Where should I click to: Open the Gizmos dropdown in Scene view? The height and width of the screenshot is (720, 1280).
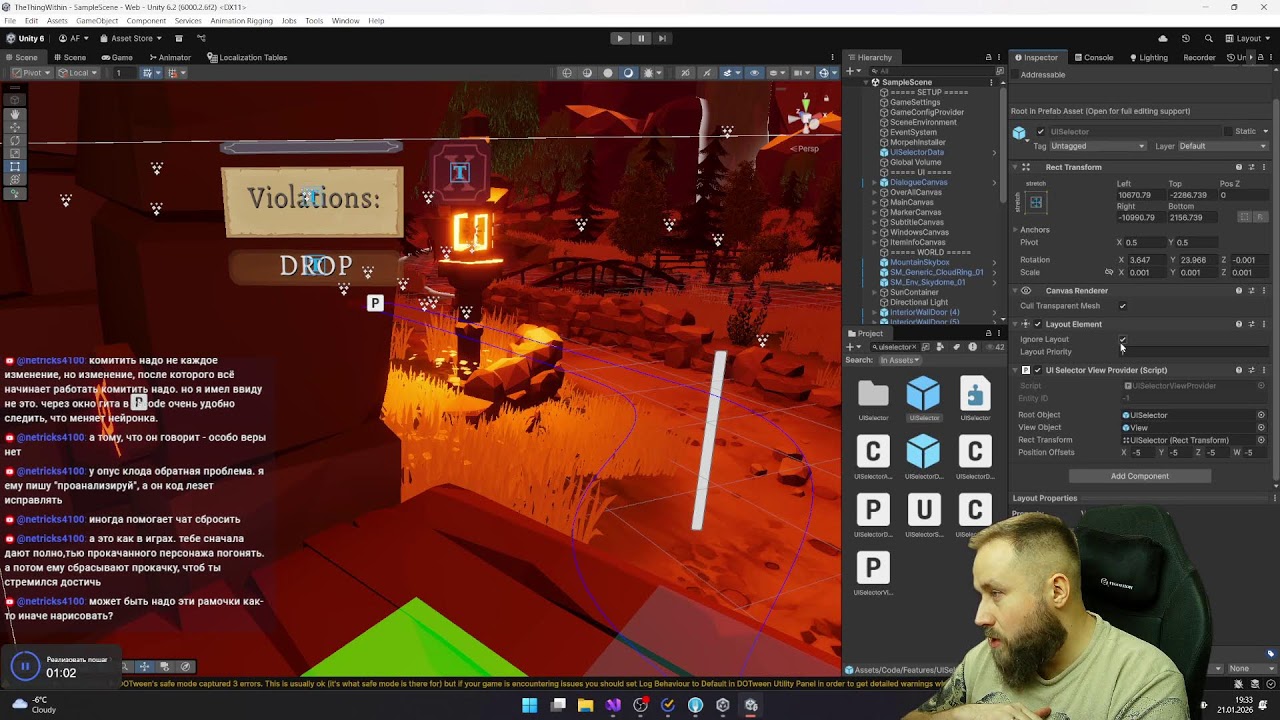835,73
